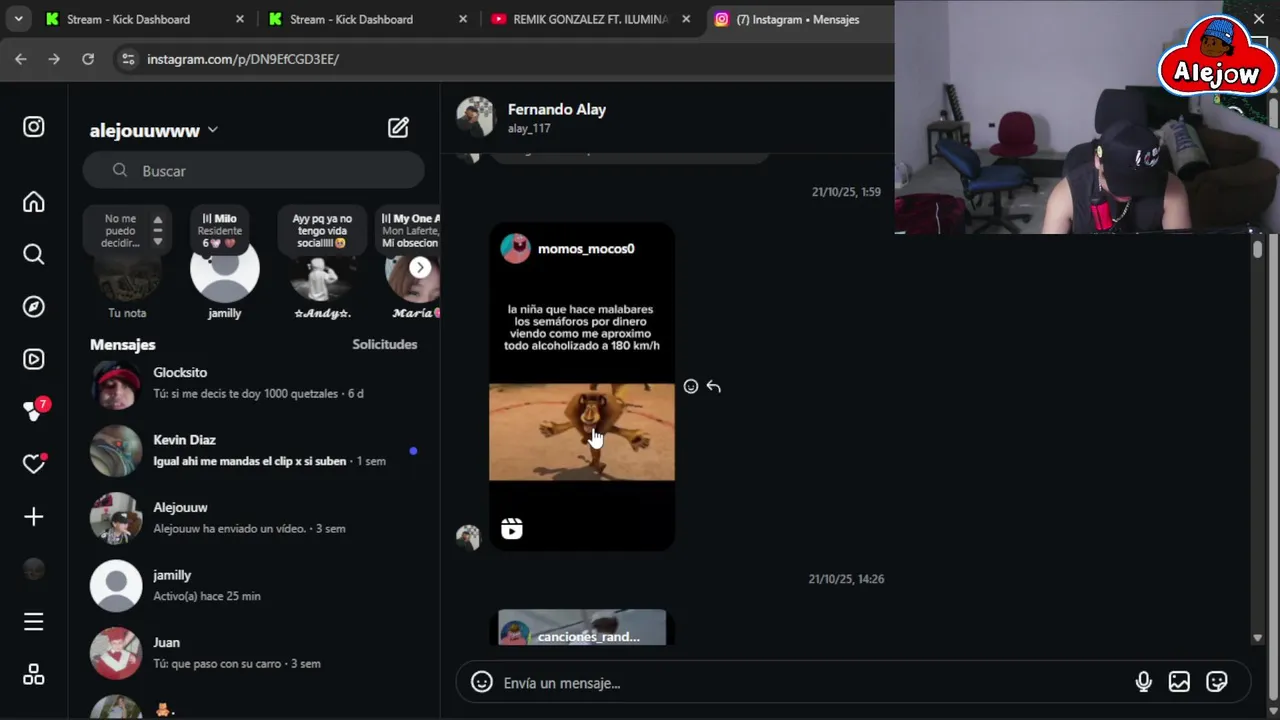Viewport: 1280px width, 720px height.
Task: View site information icon in address bar
Action: click(128, 59)
